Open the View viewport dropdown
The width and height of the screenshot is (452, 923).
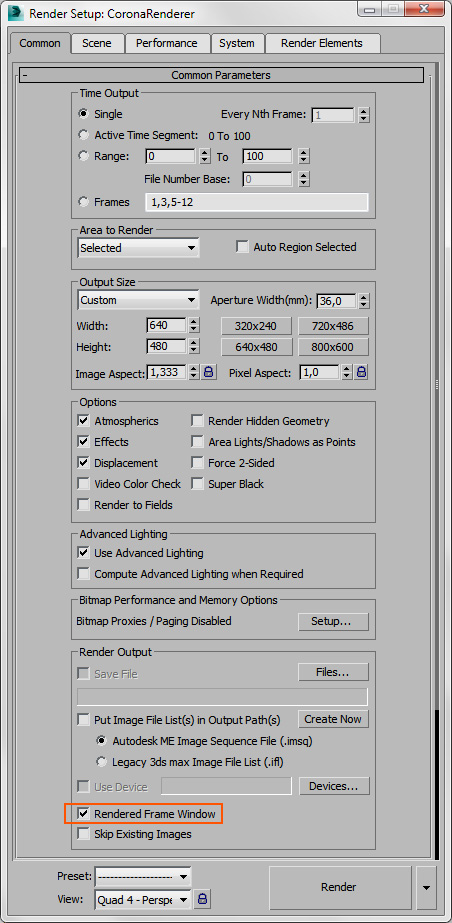(143, 899)
